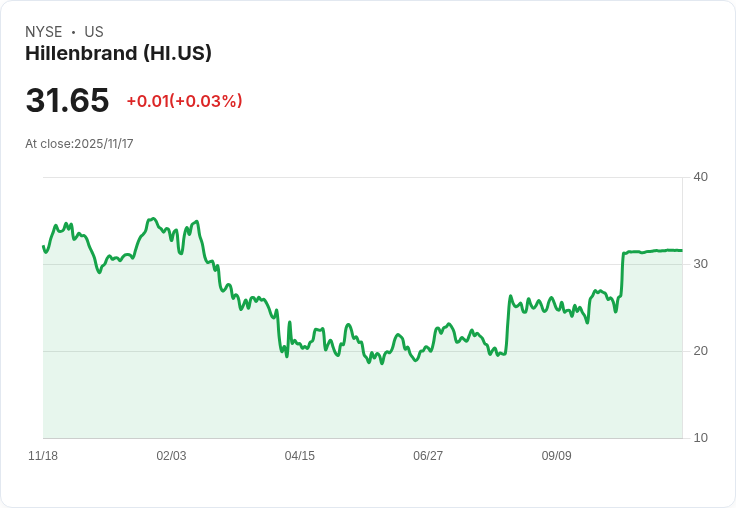The image size is (736, 508).
Task: Click the rightmost end of the price line
Action: 682,250
